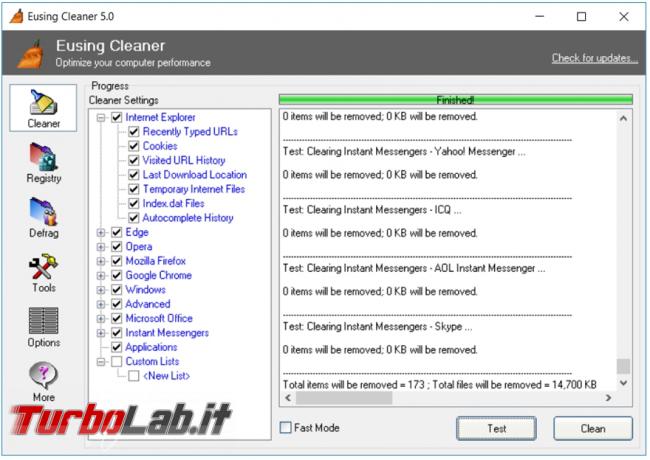Select the Internet Explorer tree label
This screenshot has width=650, height=460.
pyautogui.click(x=160, y=117)
